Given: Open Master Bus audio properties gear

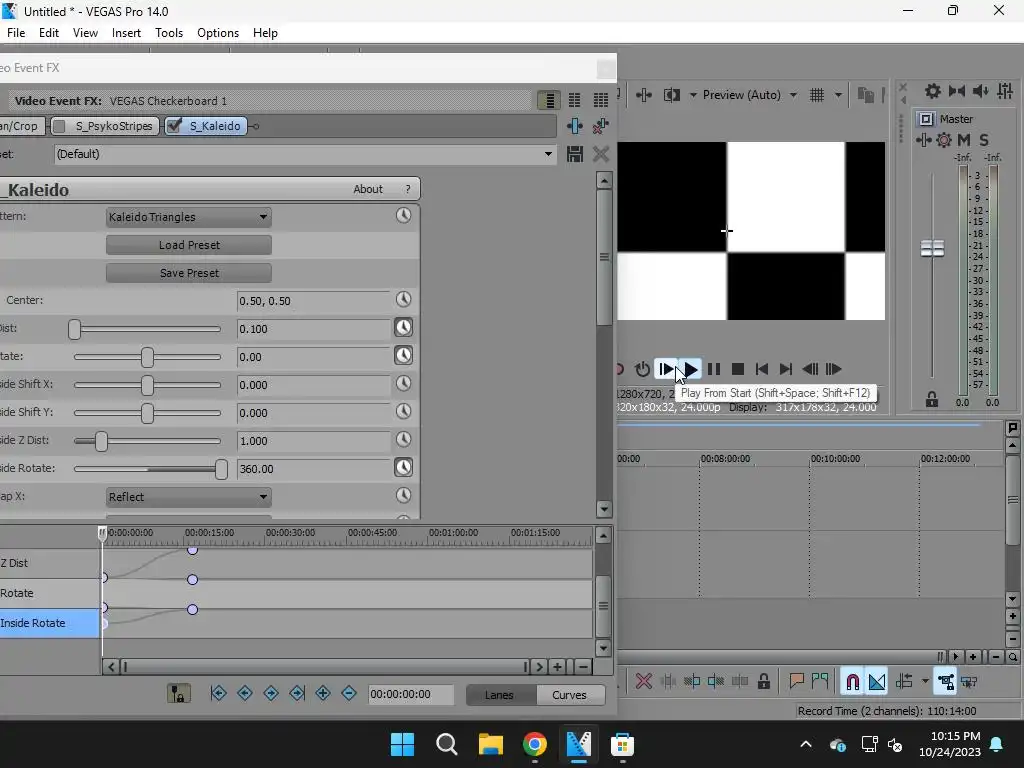Looking at the screenshot, I should tap(933, 91).
